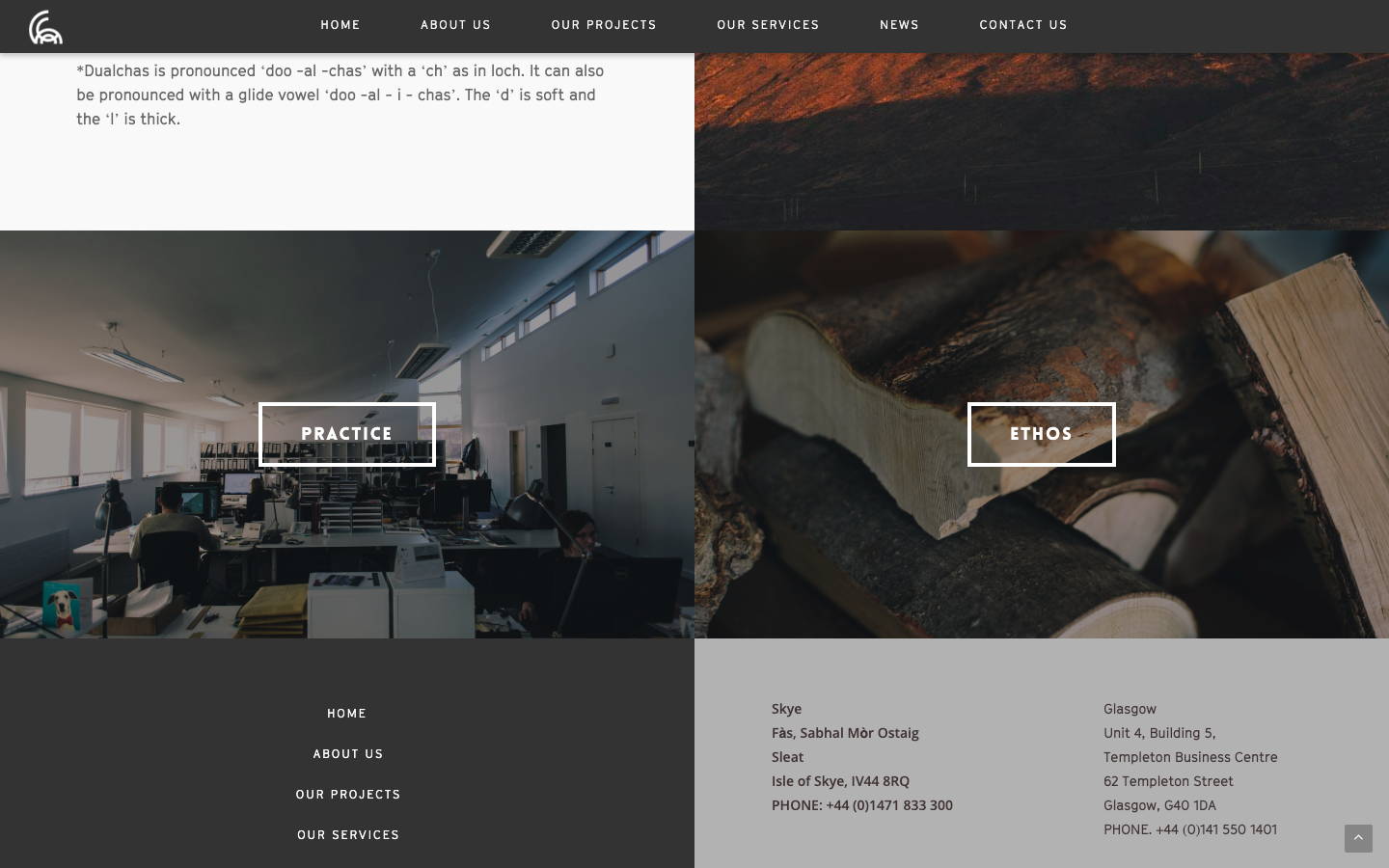Click the Dualchas logo icon
1389x868 pixels.
click(45, 27)
